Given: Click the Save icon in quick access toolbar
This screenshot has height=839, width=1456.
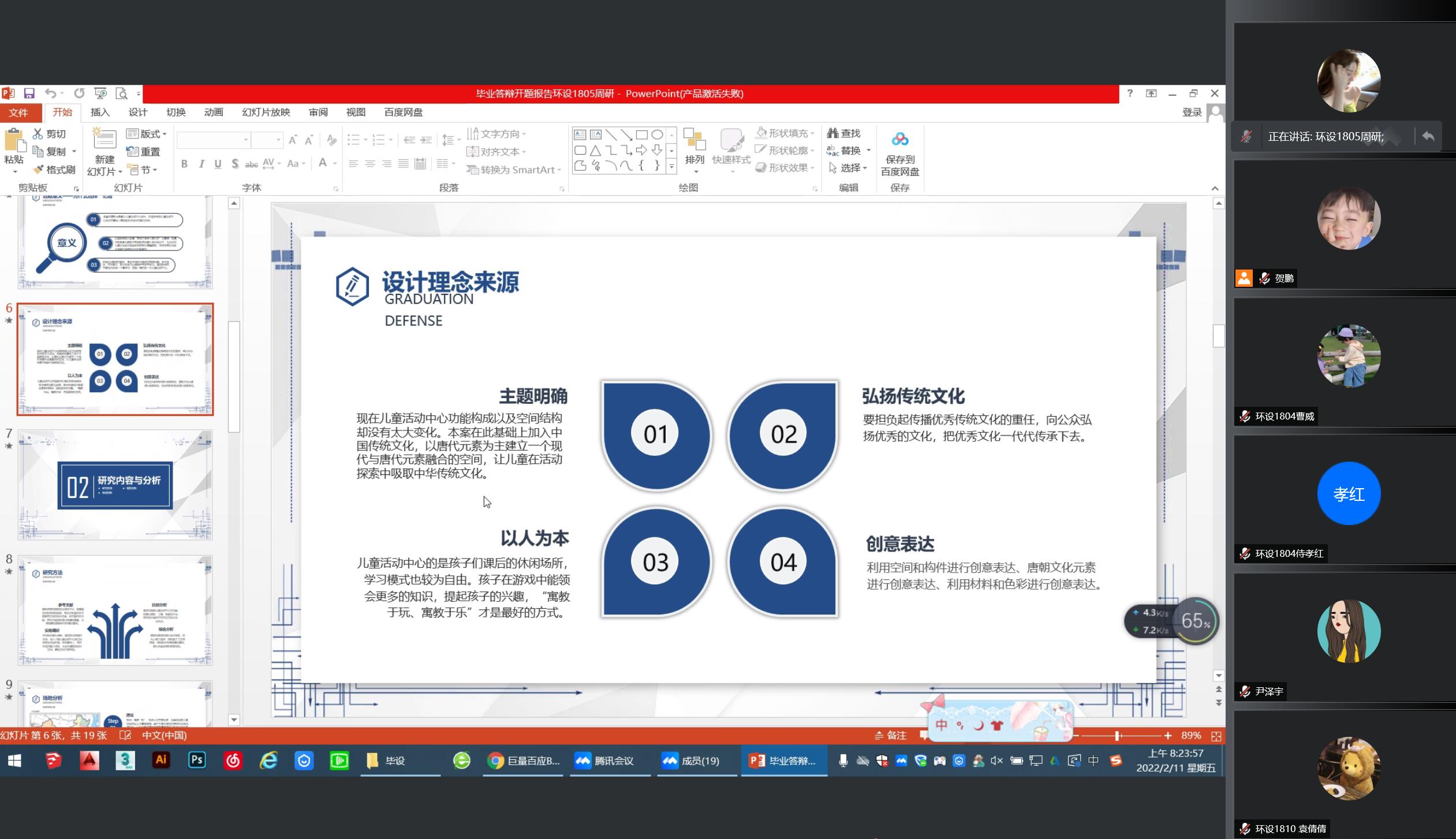Looking at the screenshot, I should coord(29,93).
